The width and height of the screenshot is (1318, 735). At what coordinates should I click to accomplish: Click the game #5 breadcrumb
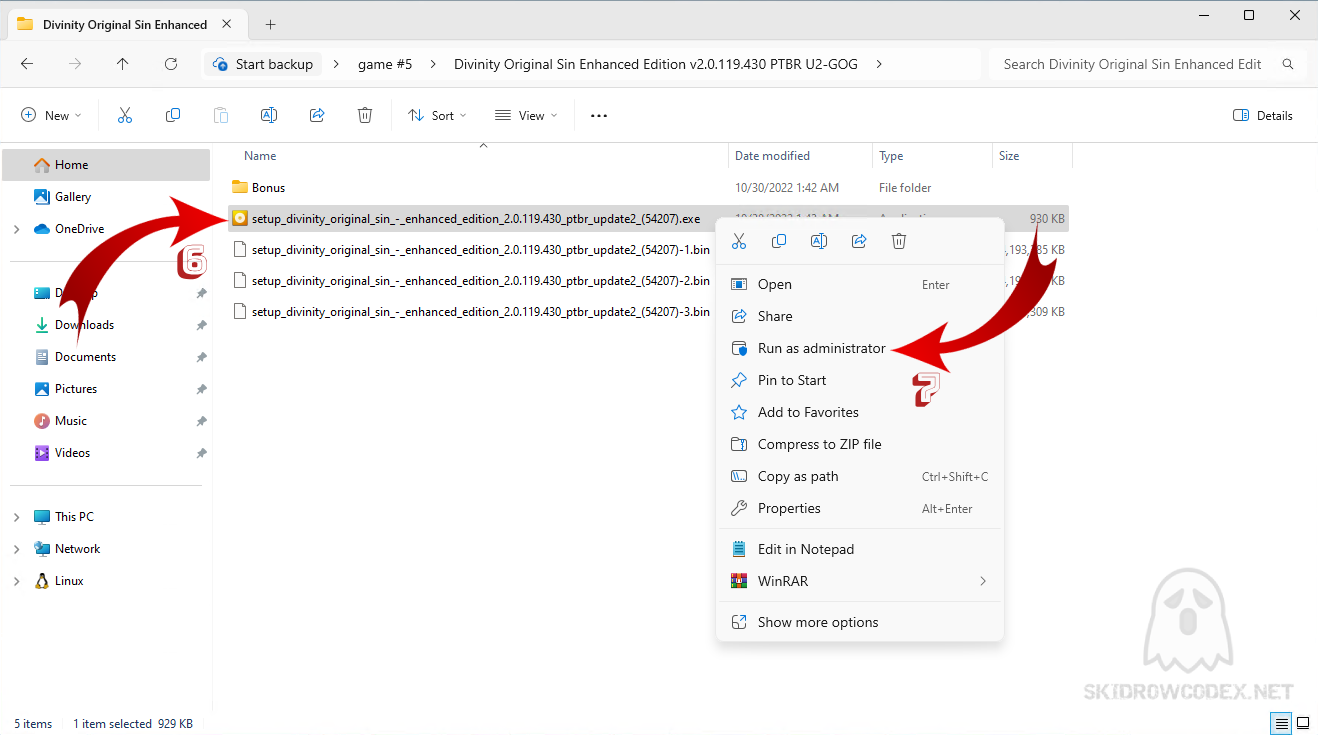coord(385,64)
